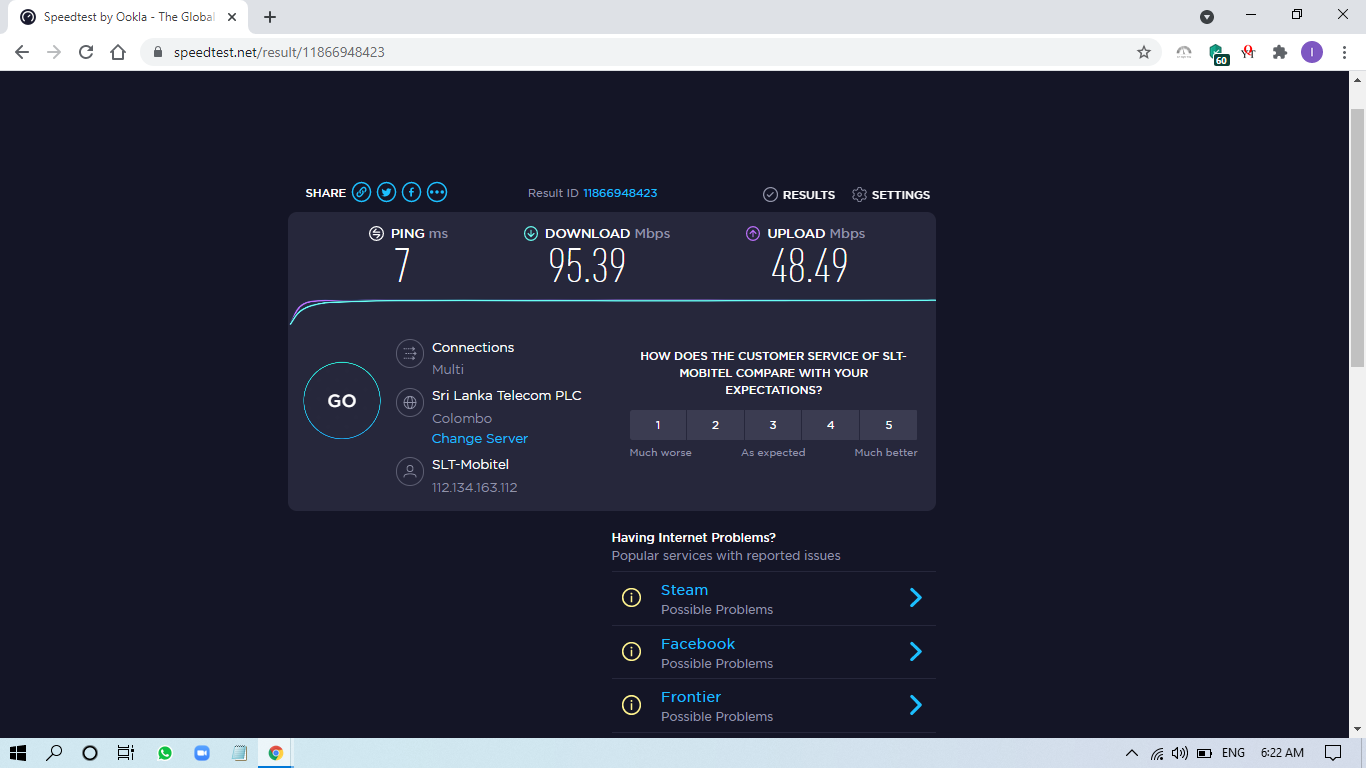This screenshot has height=768, width=1366.
Task: Click the 48.49 upload value
Action: (x=809, y=266)
